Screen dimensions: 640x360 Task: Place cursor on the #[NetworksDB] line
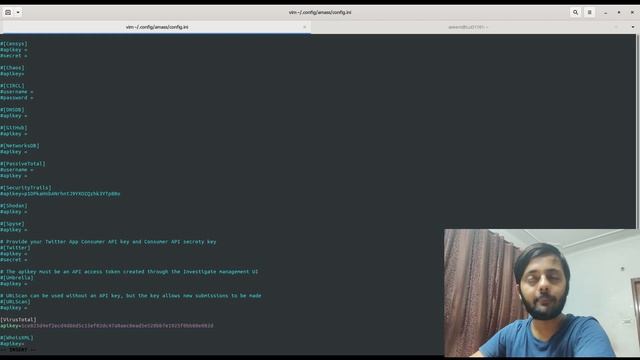coord(20,146)
